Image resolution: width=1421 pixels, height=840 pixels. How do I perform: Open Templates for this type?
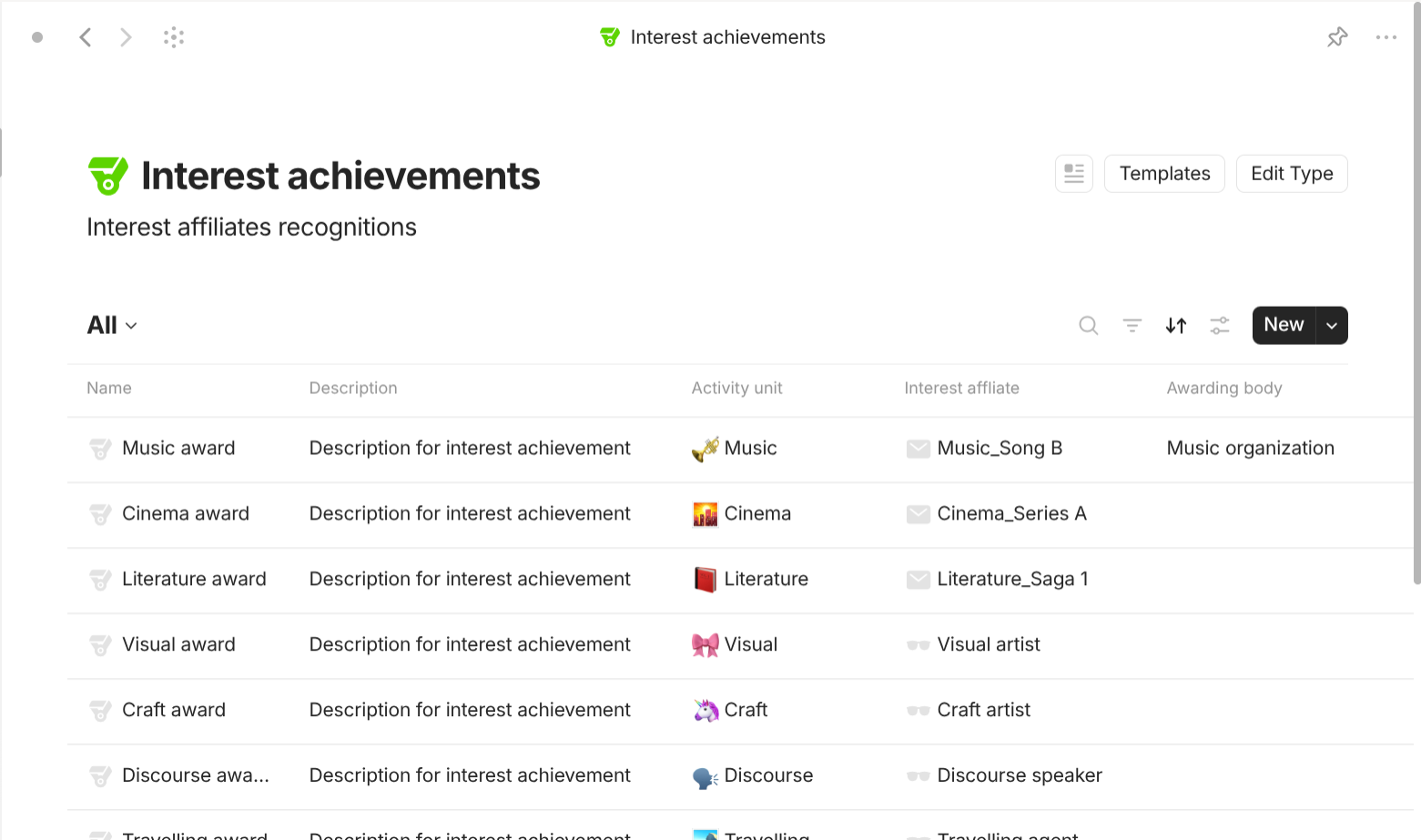pyautogui.click(x=1164, y=173)
